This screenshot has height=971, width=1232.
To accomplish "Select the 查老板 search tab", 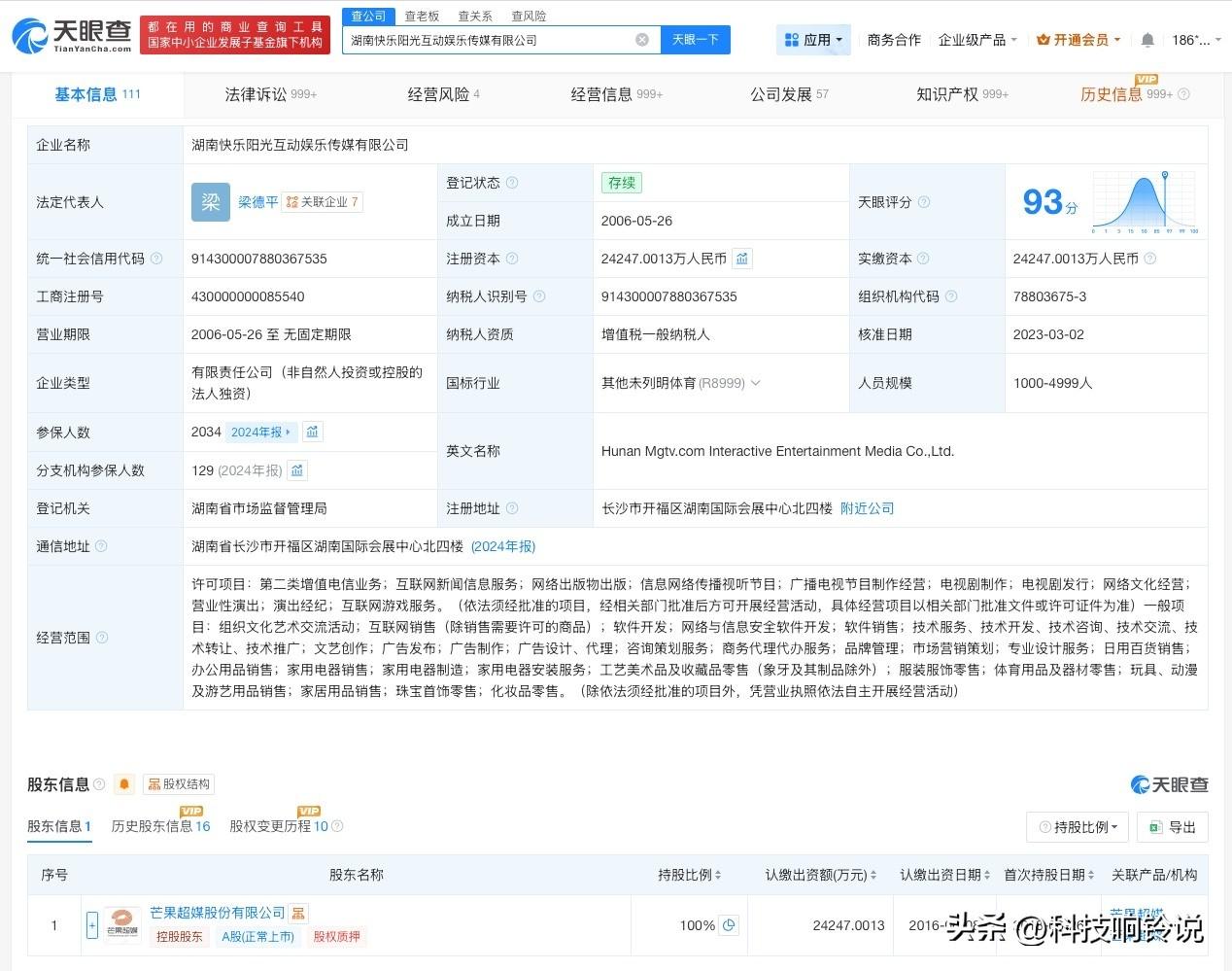I will point(422,17).
